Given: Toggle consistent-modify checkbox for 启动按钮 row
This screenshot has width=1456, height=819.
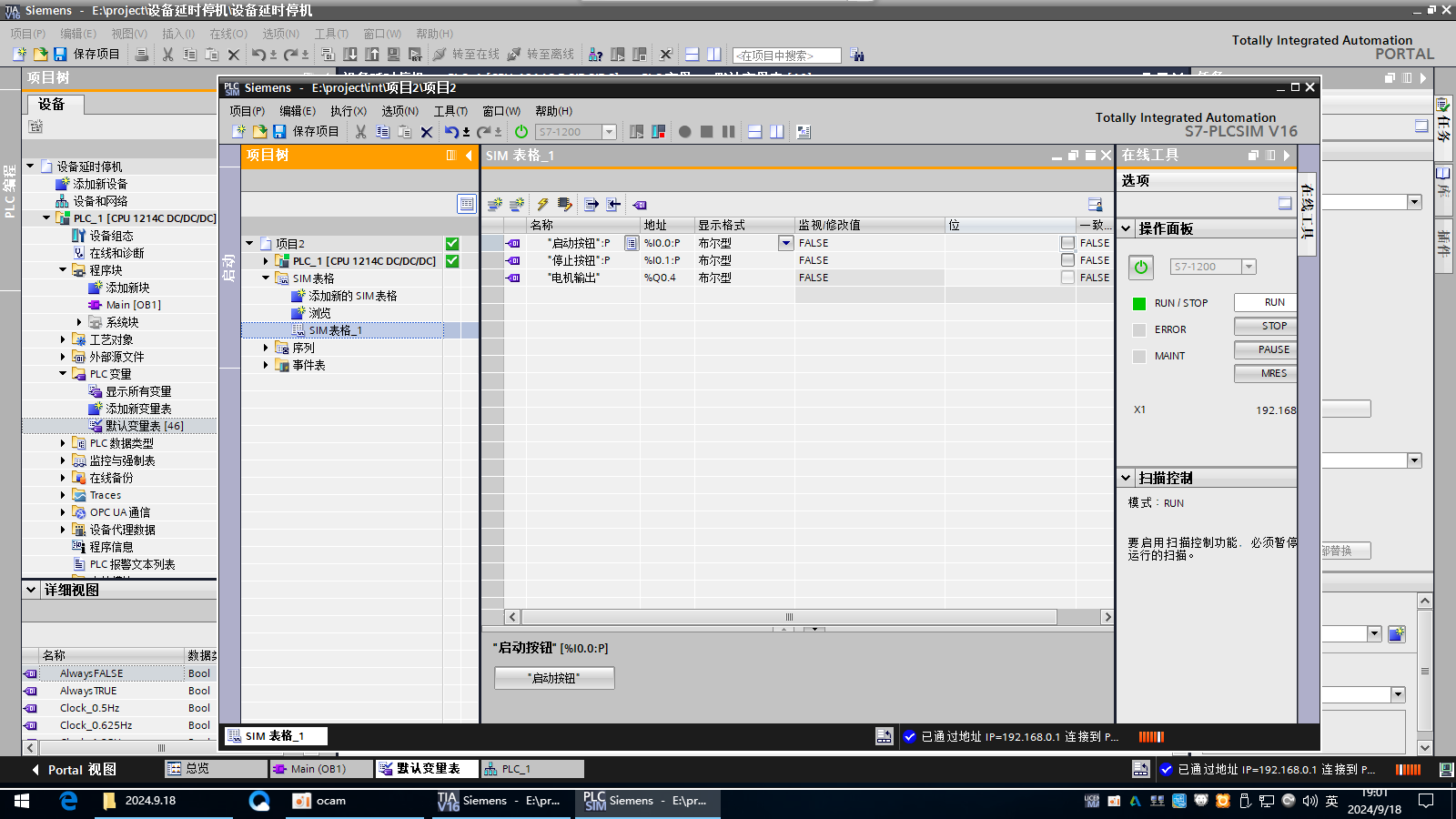Looking at the screenshot, I should [x=1067, y=243].
